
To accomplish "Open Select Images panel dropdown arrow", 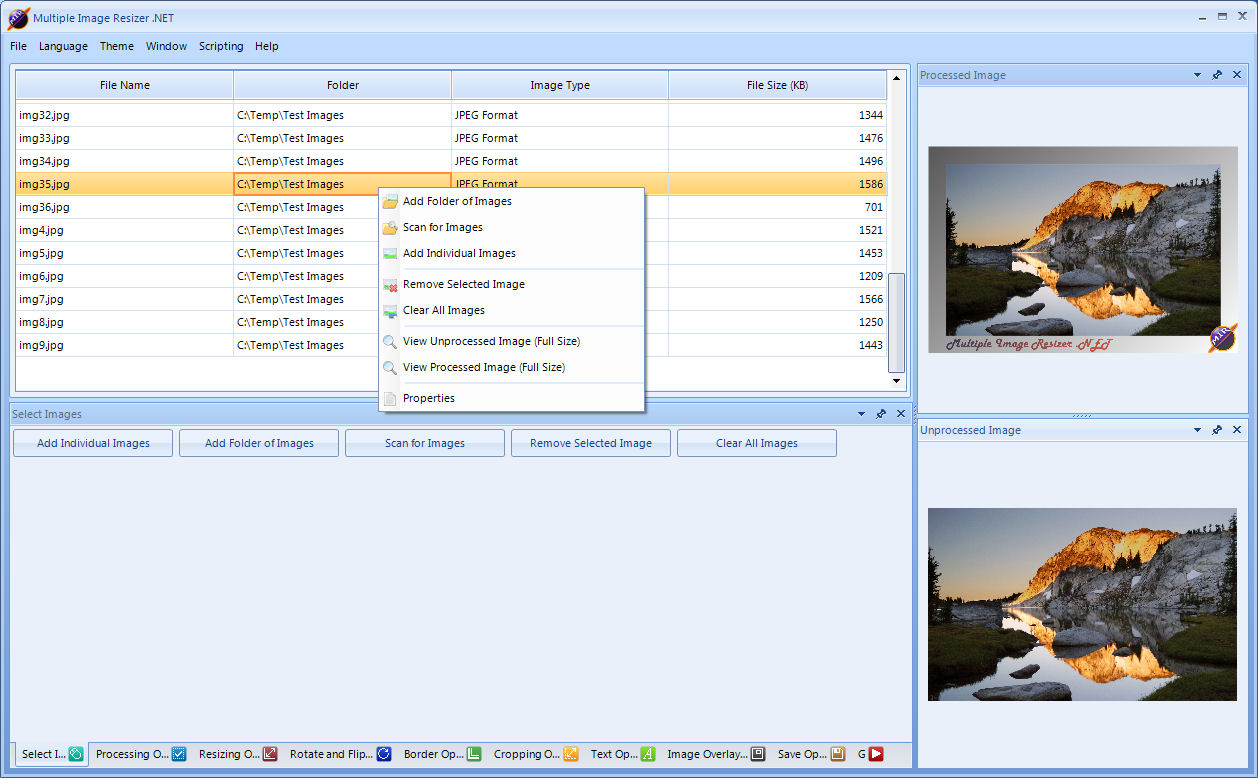I will click(x=861, y=414).
